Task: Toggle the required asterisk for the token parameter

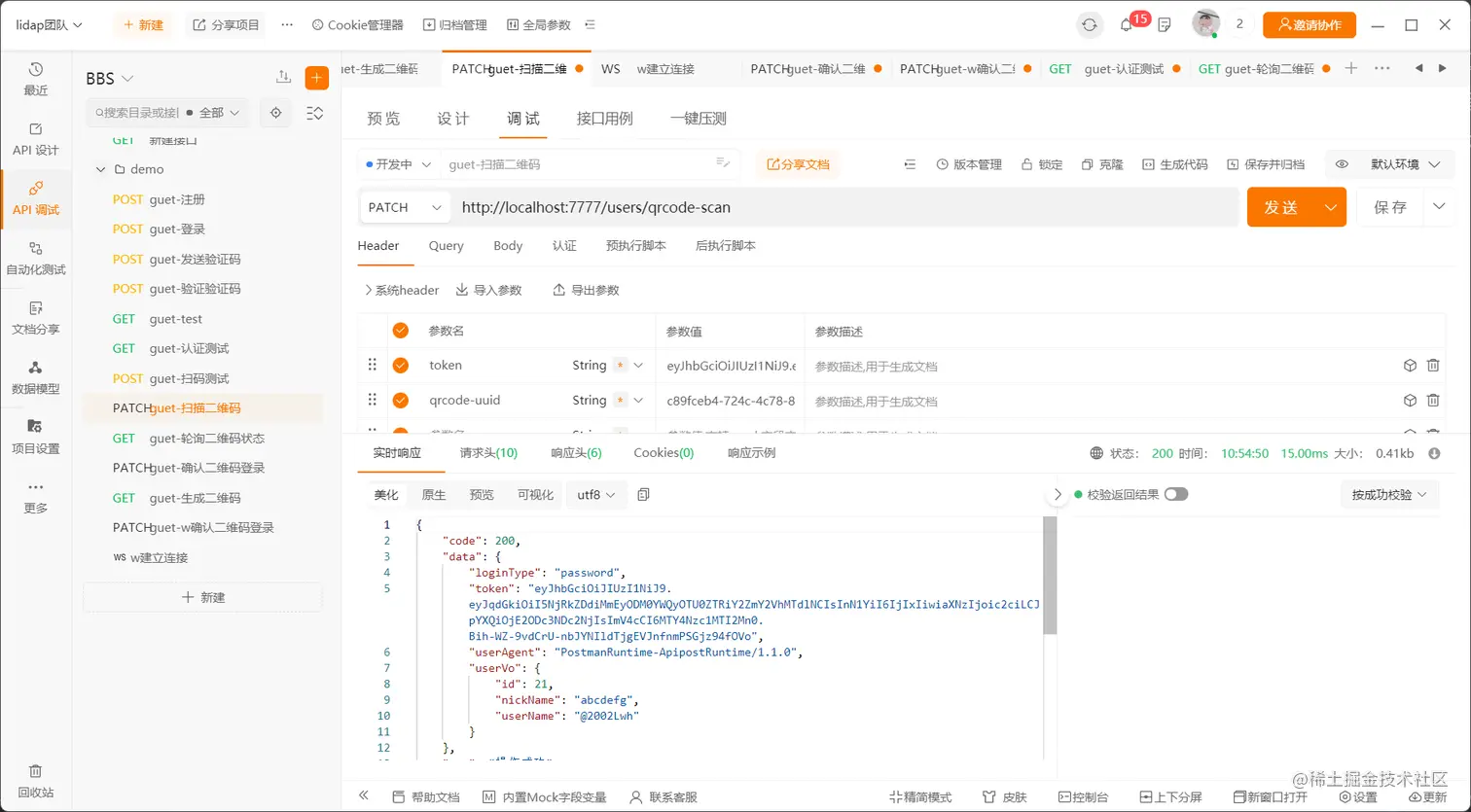Action: (x=620, y=366)
